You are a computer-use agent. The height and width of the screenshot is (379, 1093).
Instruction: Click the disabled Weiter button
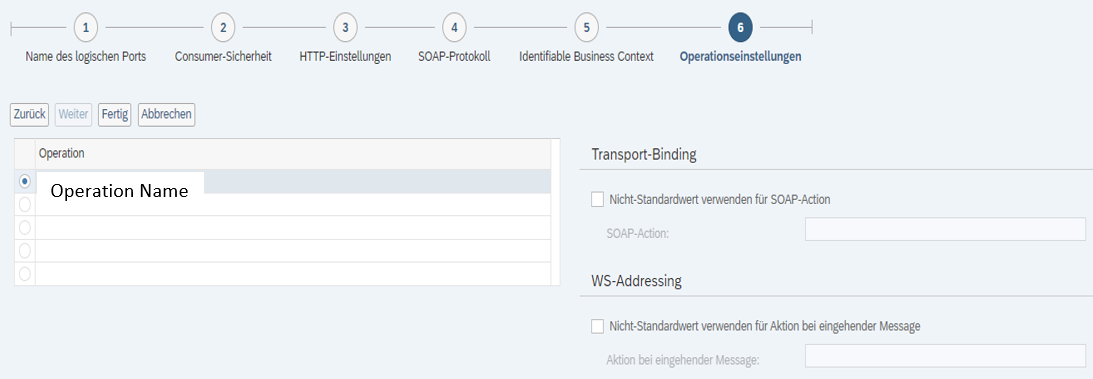[73, 115]
